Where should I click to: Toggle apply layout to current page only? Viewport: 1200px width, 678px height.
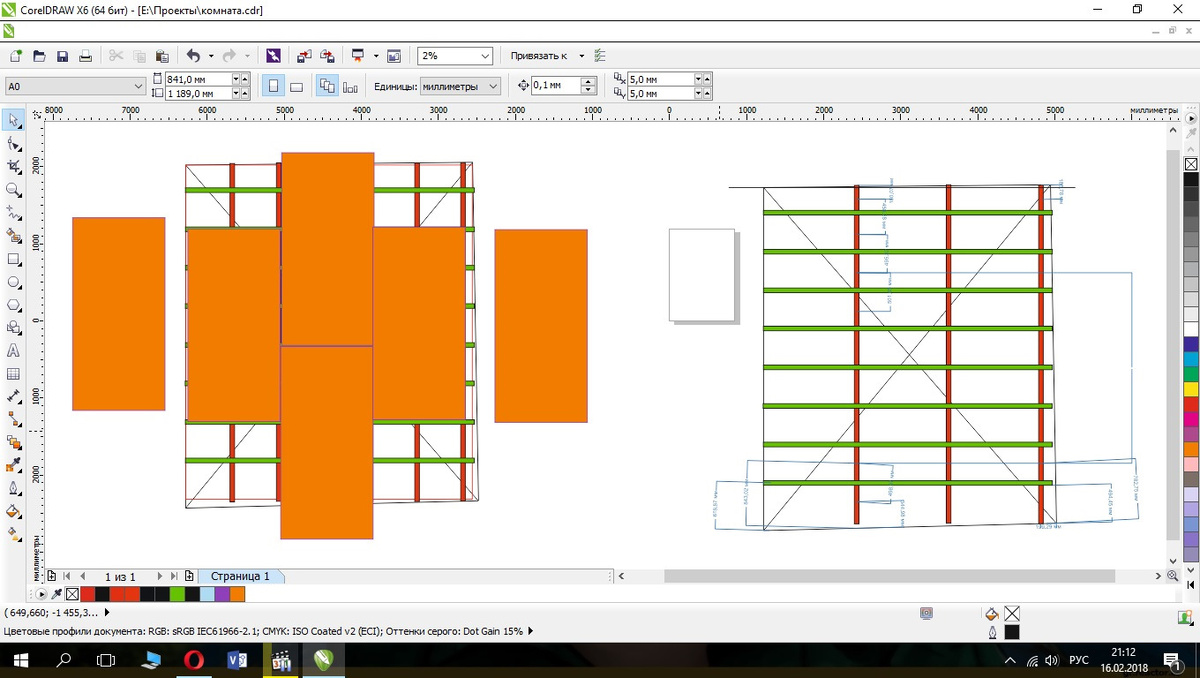350,86
